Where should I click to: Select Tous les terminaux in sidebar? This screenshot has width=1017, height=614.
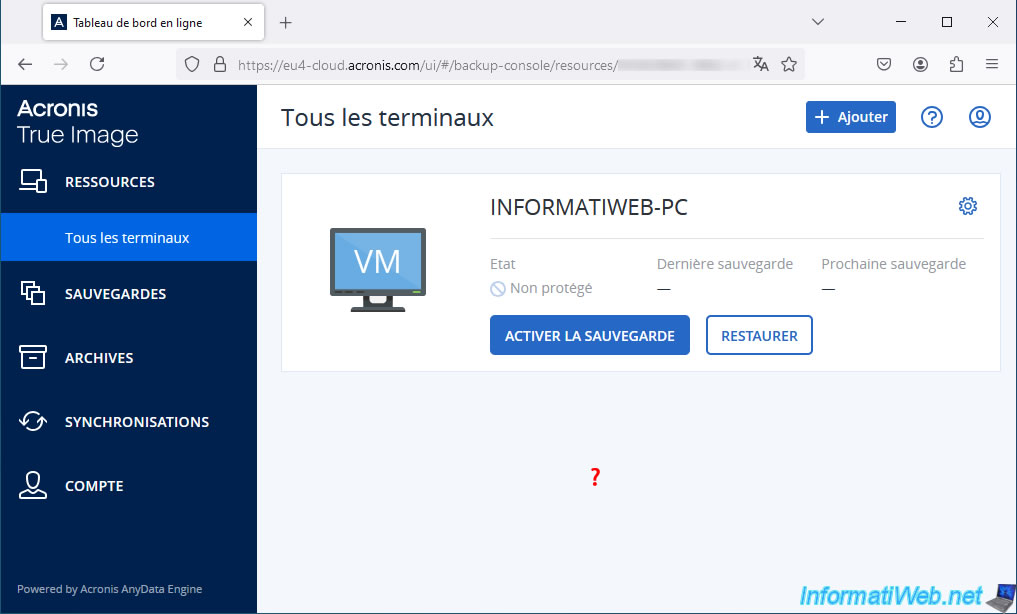128,237
